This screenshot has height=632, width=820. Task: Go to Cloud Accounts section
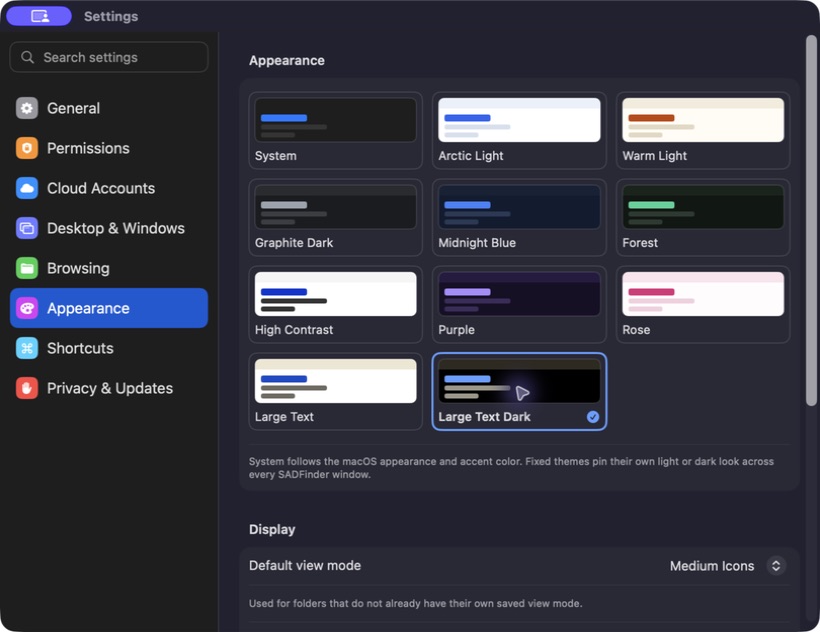109,188
